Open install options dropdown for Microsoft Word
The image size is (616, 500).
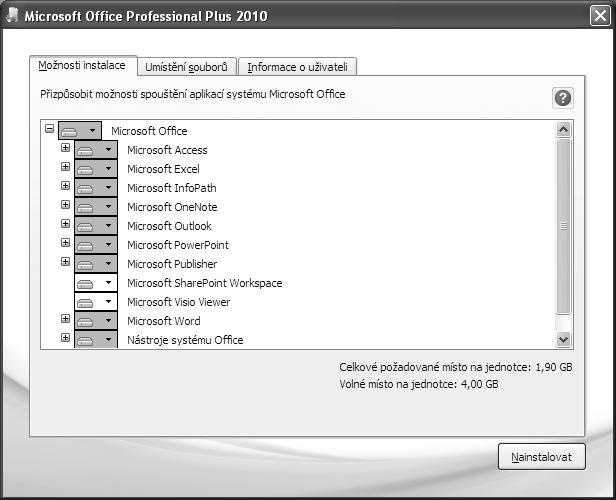[x=96, y=321]
